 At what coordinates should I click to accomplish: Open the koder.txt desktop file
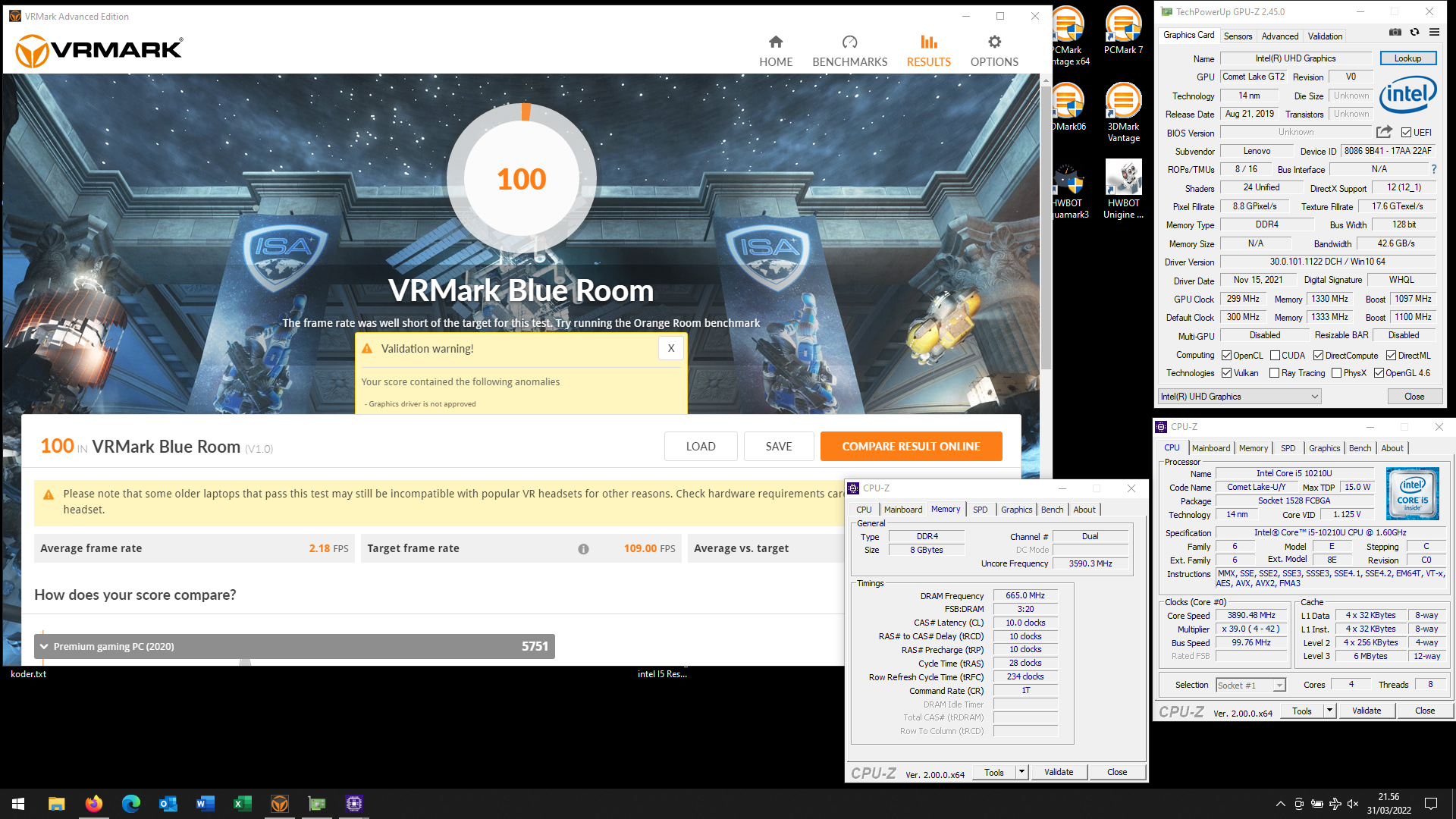29,673
